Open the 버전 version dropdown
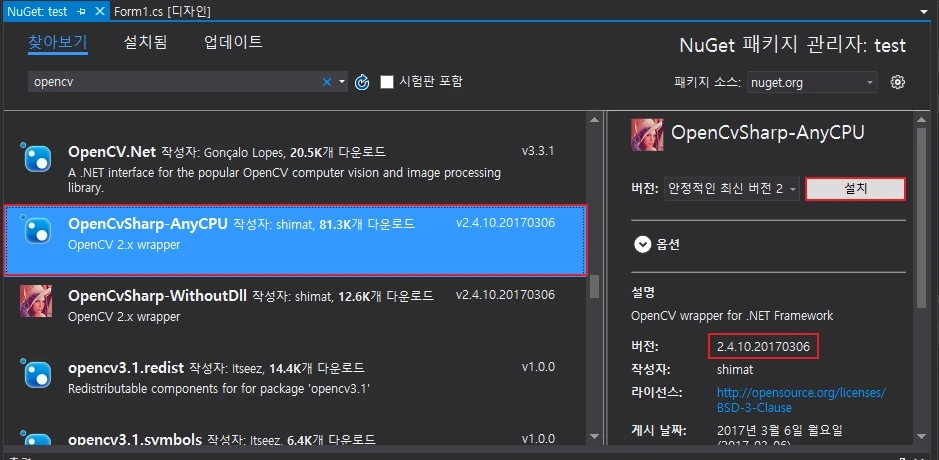This screenshot has height=460, width=939. tap(731, 189)
